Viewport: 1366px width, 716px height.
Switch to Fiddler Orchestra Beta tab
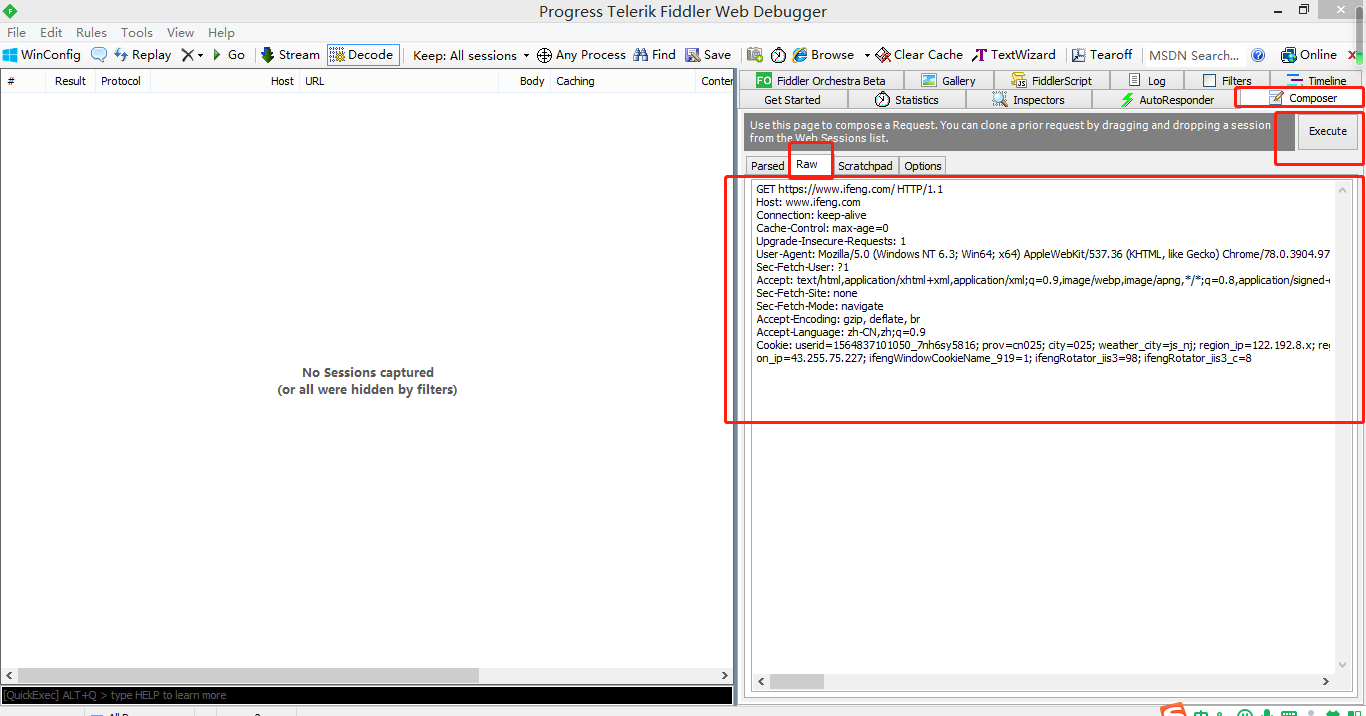click(821, 80)
